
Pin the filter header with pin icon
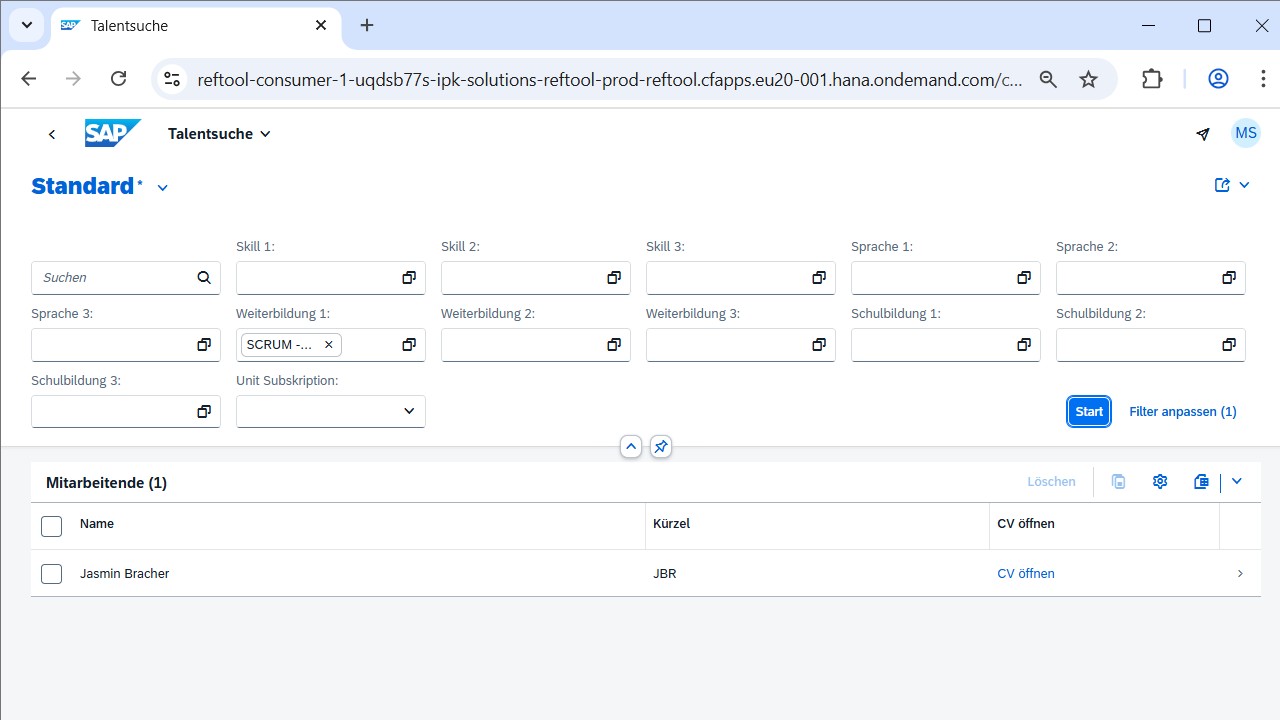click(x=660, y=447)
